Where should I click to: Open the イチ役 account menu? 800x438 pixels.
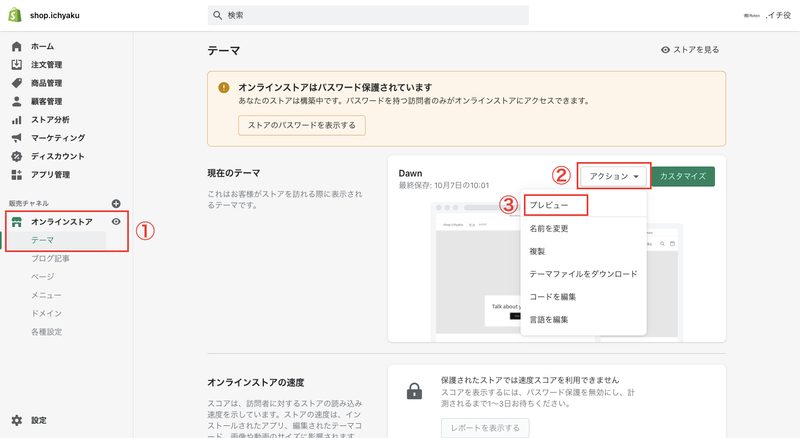tap(767, 15)
